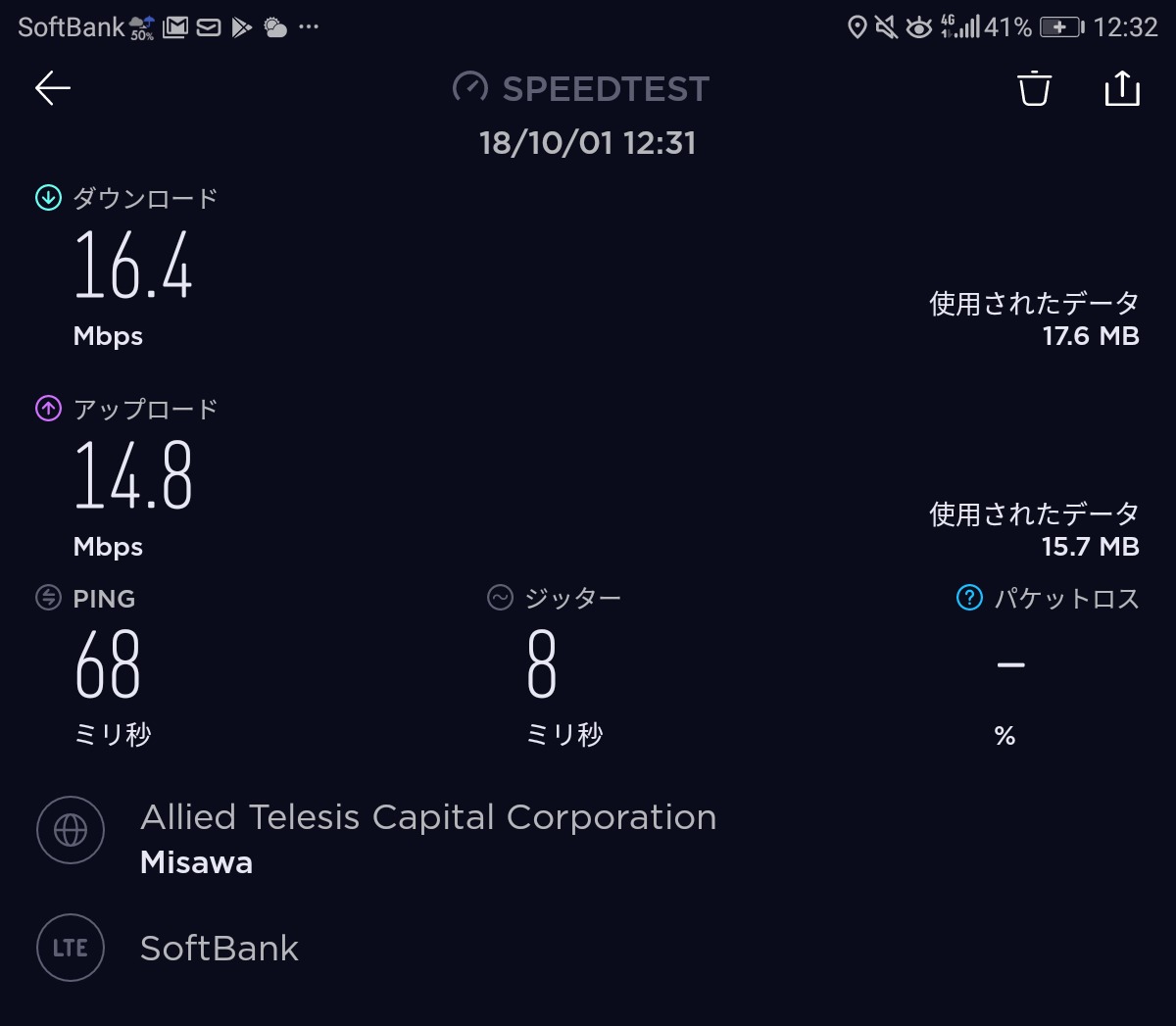
Task: Tap the upload arrow icon
Action: (48, 409)
